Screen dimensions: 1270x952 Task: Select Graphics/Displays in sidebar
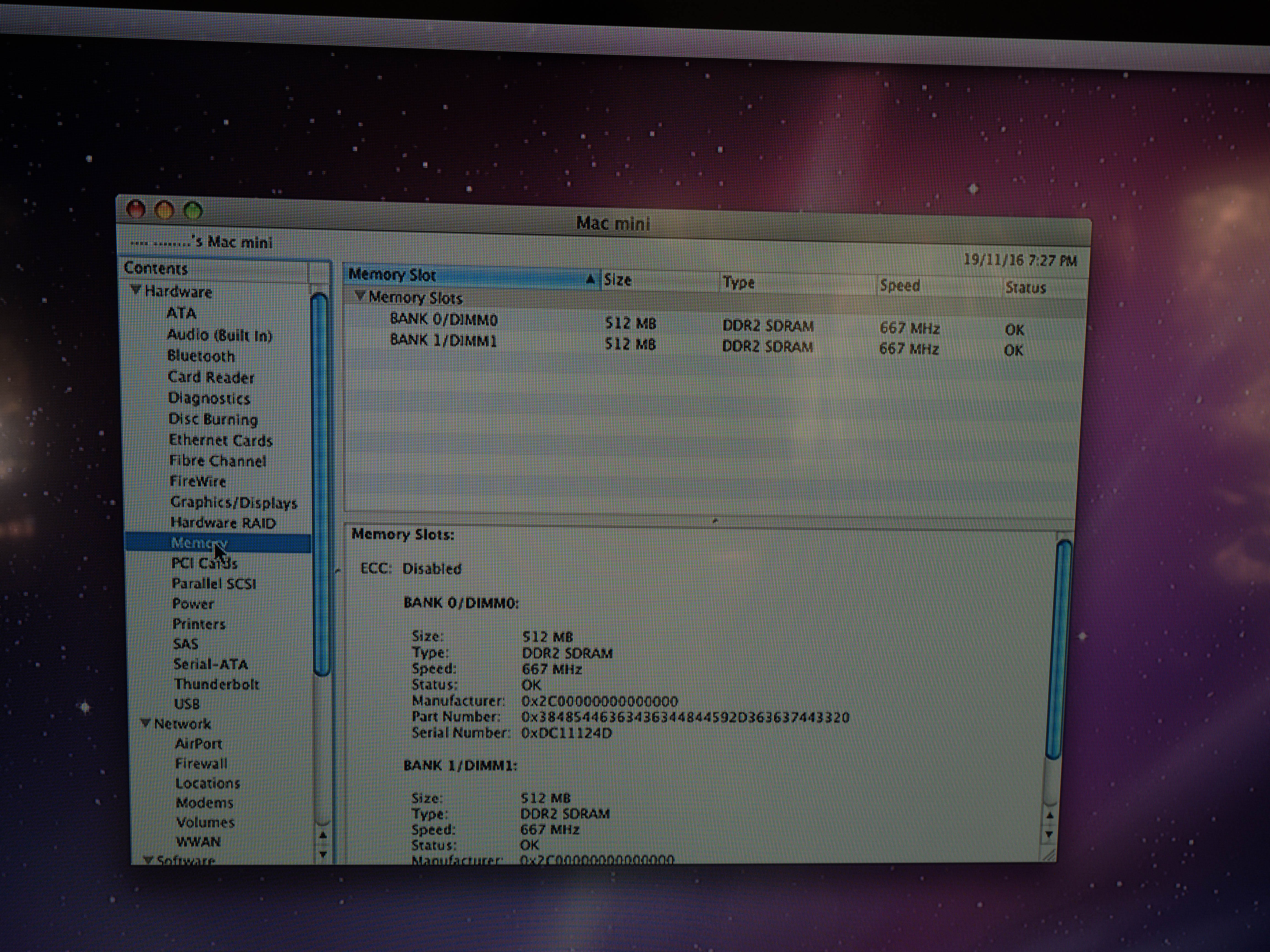234,503
